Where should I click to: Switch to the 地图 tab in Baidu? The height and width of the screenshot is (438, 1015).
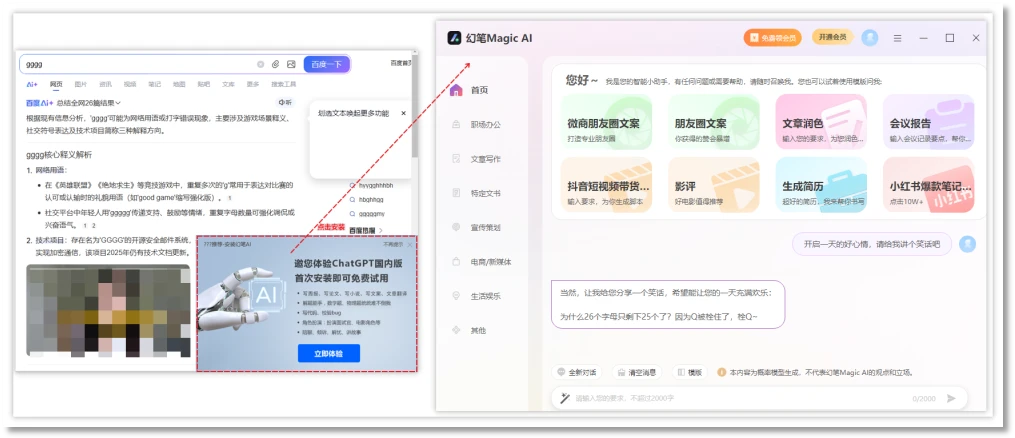point(179,84)
